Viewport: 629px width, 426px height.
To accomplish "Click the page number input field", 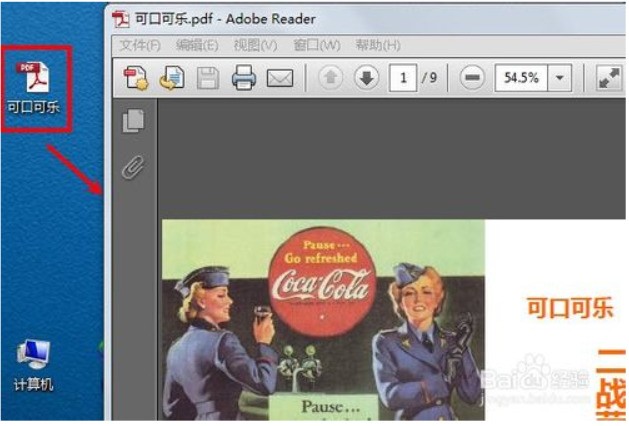I will pyautogui.click(x=402, y=78).
